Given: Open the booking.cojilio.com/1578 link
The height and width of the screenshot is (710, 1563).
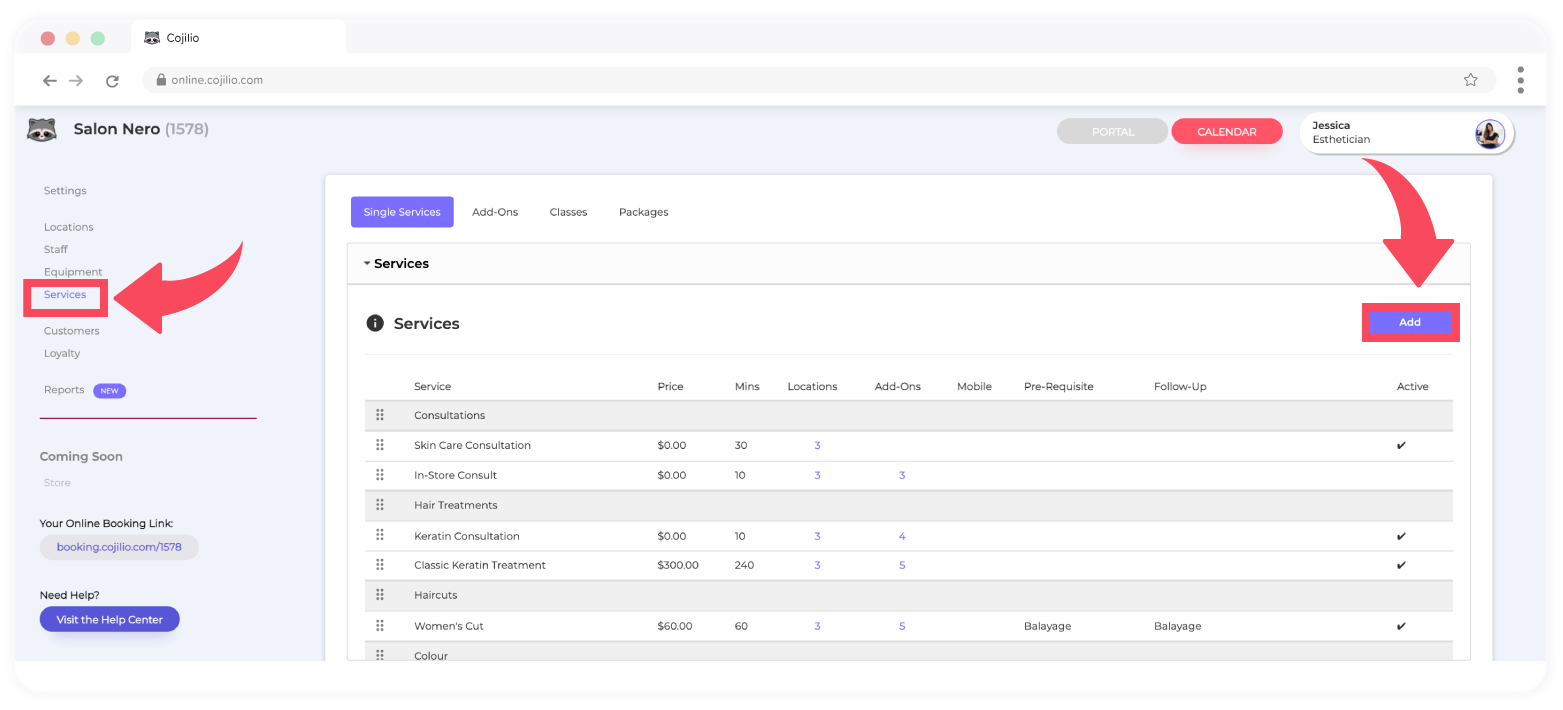Looking at the screenshot, I should (119, 547).
